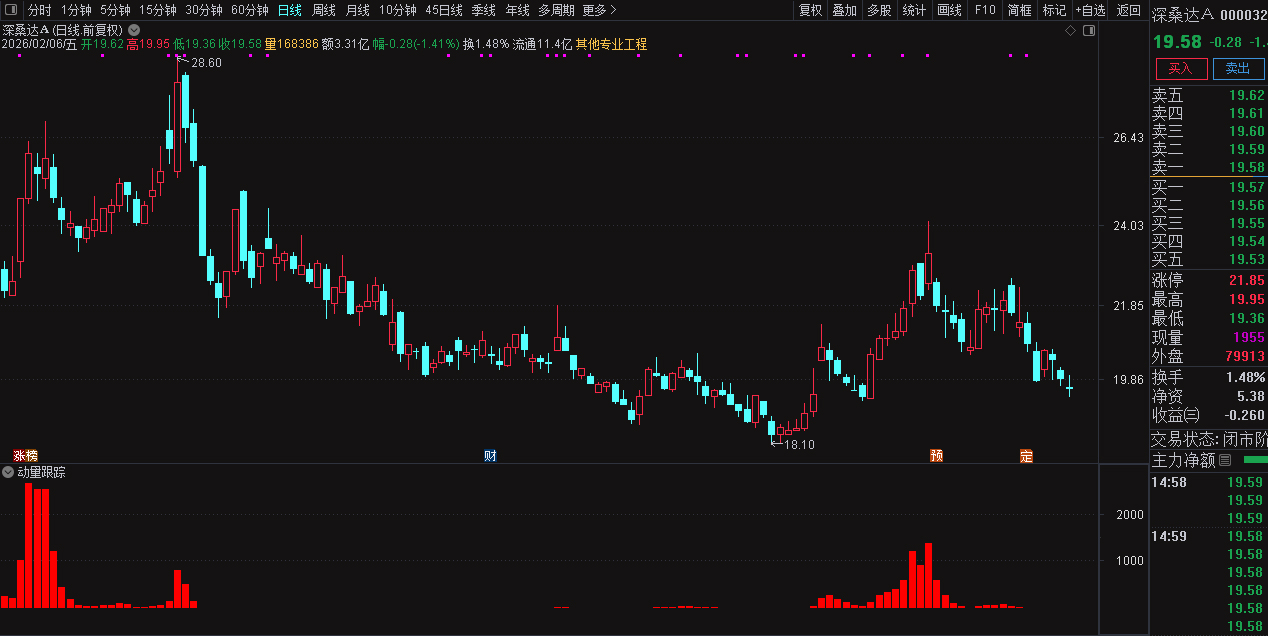Viewport: 1268px width, 636px height.
Task: Click the red 买入 buy button
Action: [1181, 69]
